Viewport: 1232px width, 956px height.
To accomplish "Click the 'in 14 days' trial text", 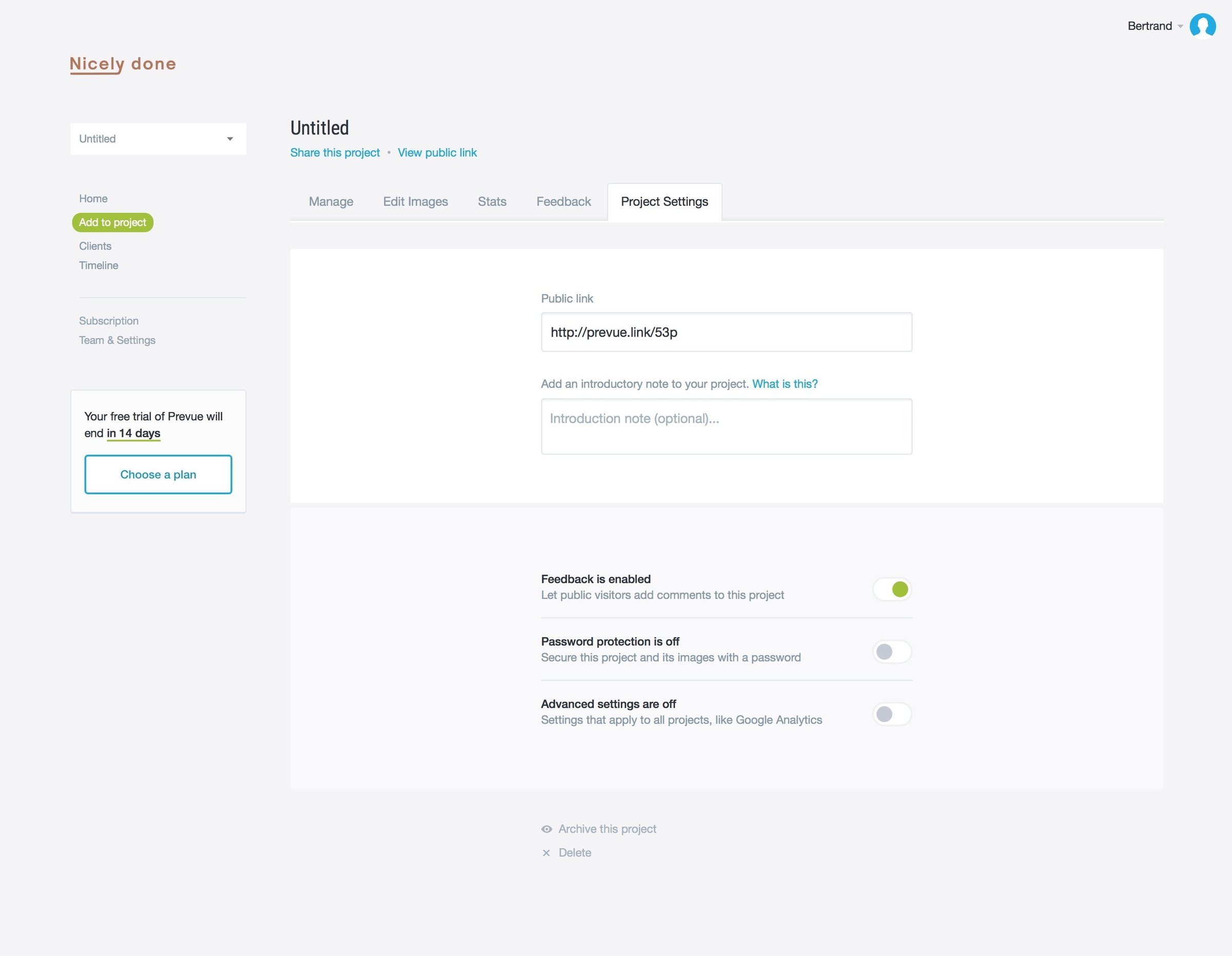I will click(133, 433).
